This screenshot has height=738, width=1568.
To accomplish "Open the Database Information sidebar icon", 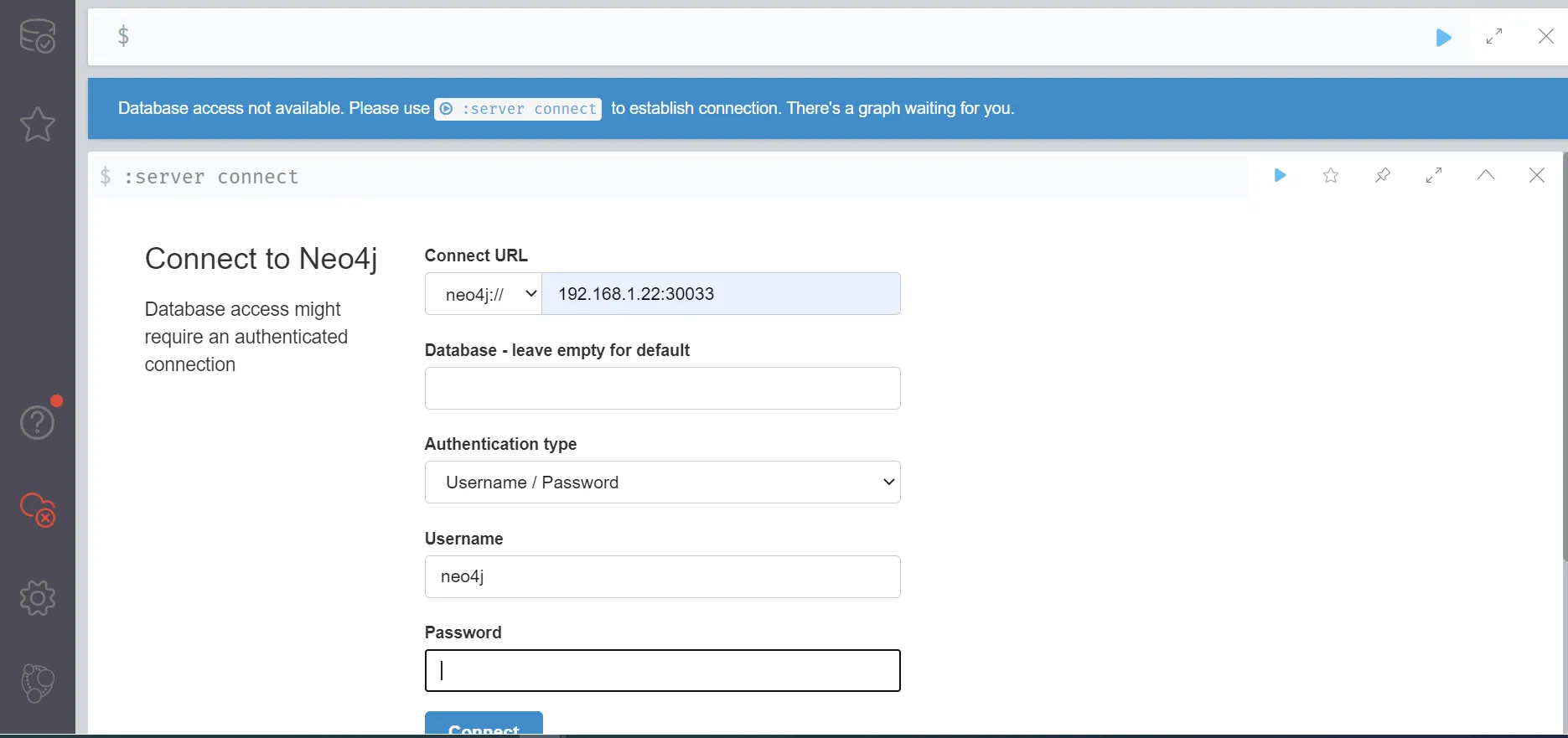I will pos(38,36).
